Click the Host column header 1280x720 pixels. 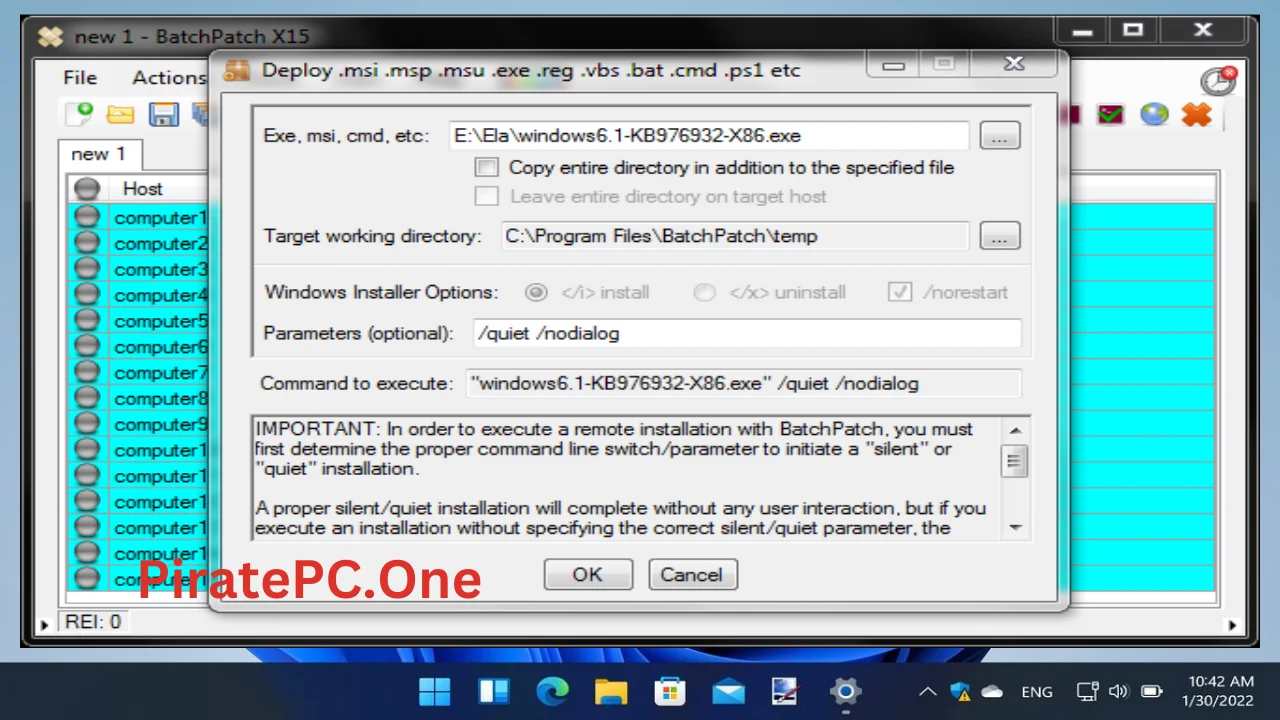pos(142,188)
